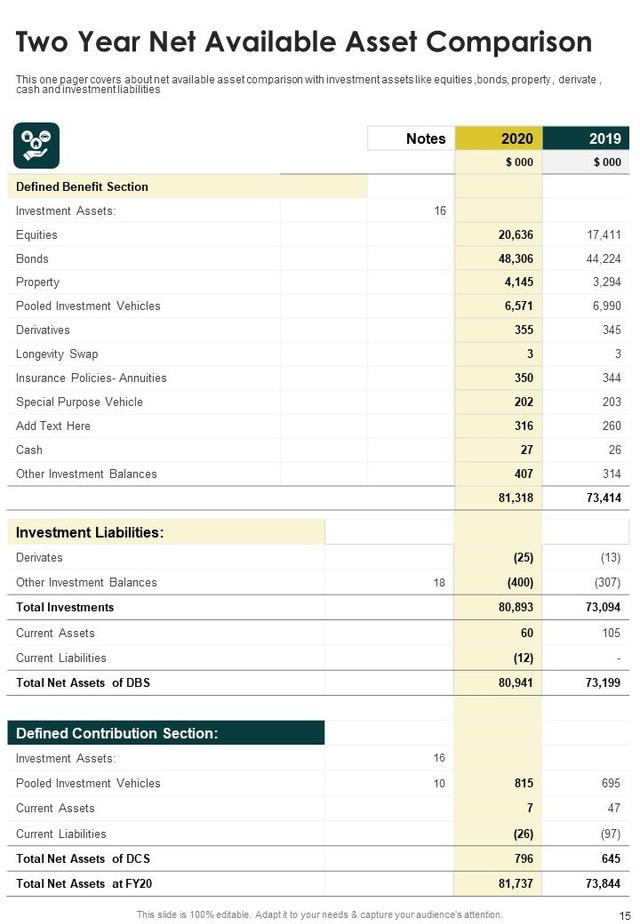
Task: Click the 'Add Text Here' placeholder row
Action: pyautogui.click(x=53, y=426)
